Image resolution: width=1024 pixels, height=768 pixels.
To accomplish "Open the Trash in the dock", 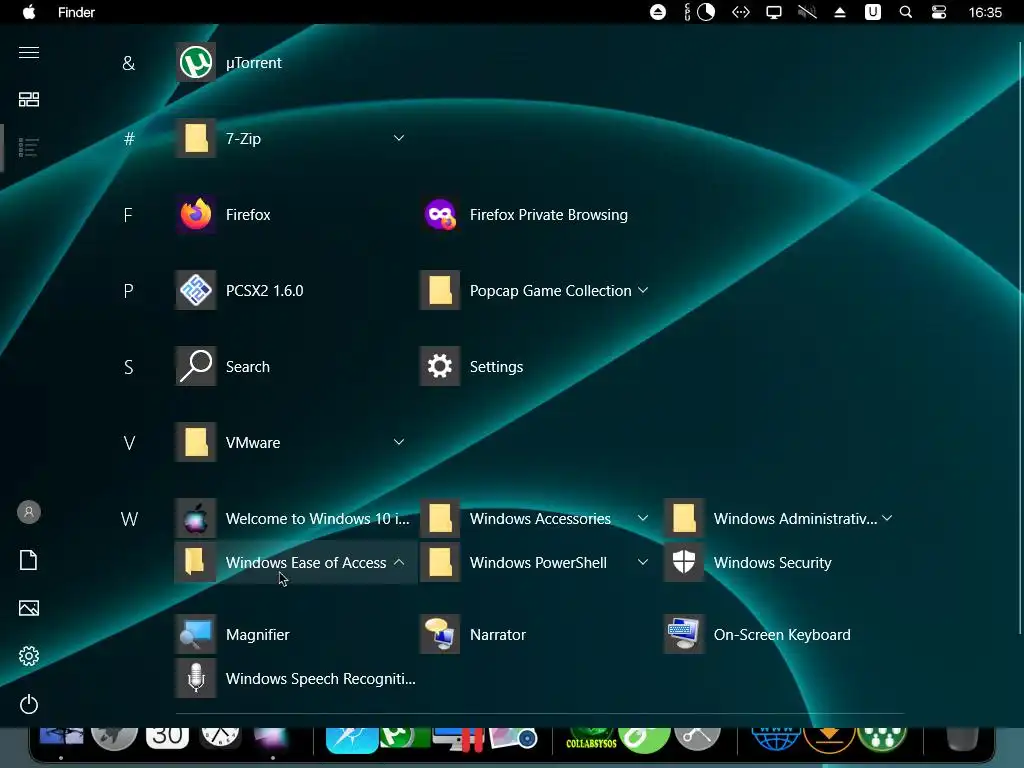I will (x=962, y=739).
